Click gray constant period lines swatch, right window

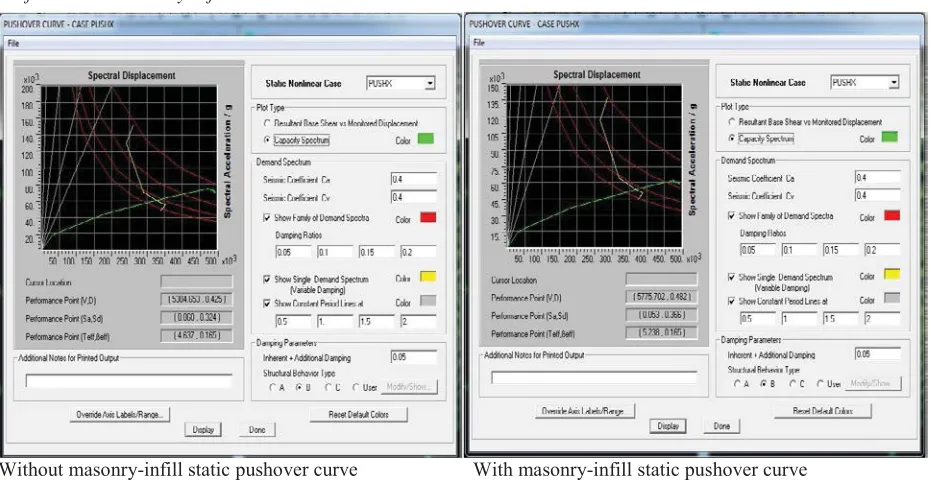(892, 298)
